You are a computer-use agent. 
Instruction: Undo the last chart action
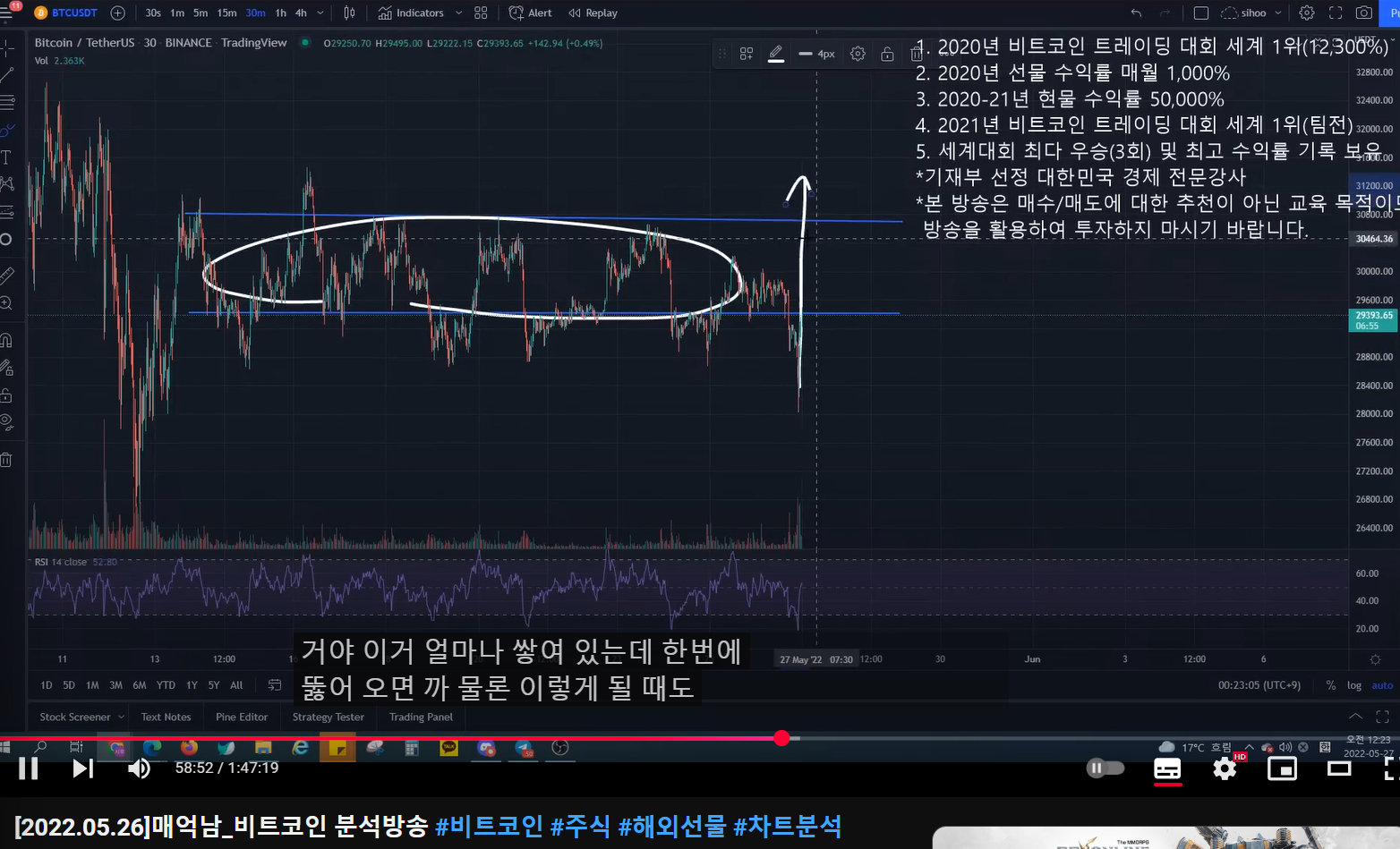click(x=1136, y=13)
